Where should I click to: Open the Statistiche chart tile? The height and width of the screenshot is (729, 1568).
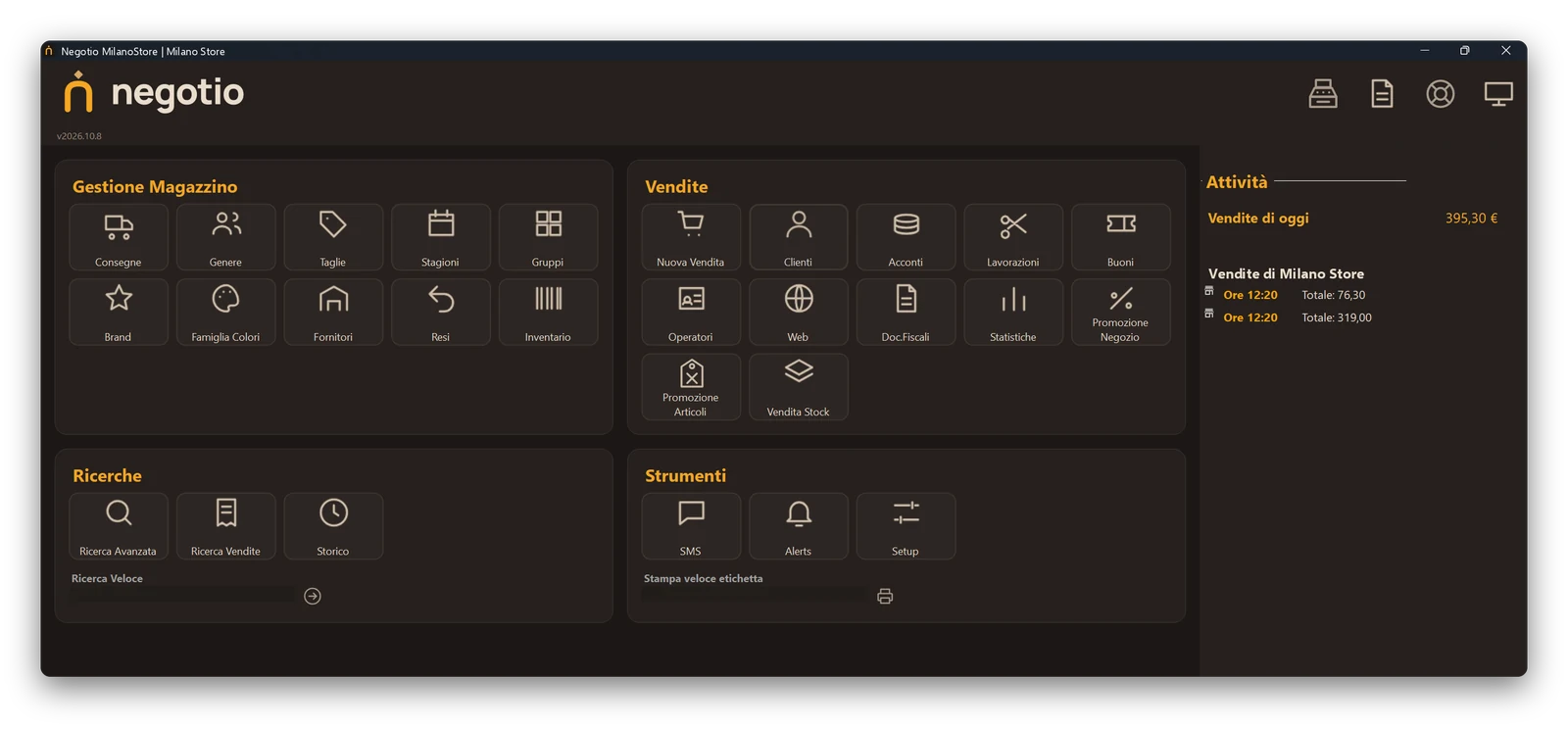[x=1013, y=312]
